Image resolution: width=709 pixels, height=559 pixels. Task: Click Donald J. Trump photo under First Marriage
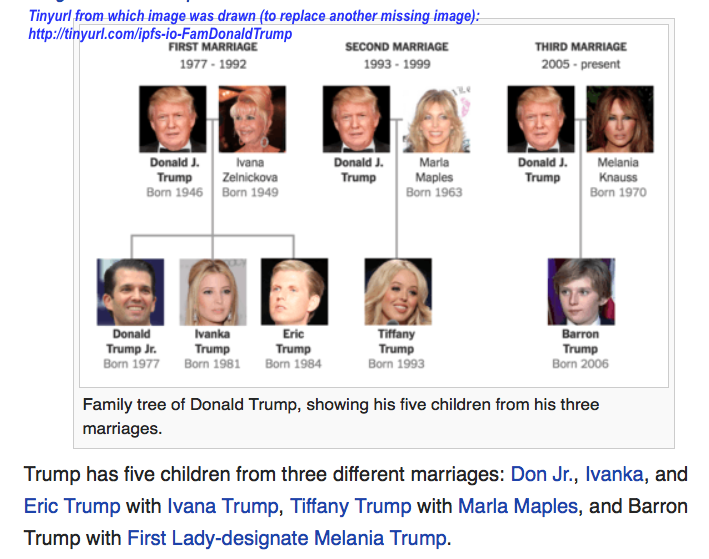click(x=173, y=119)
